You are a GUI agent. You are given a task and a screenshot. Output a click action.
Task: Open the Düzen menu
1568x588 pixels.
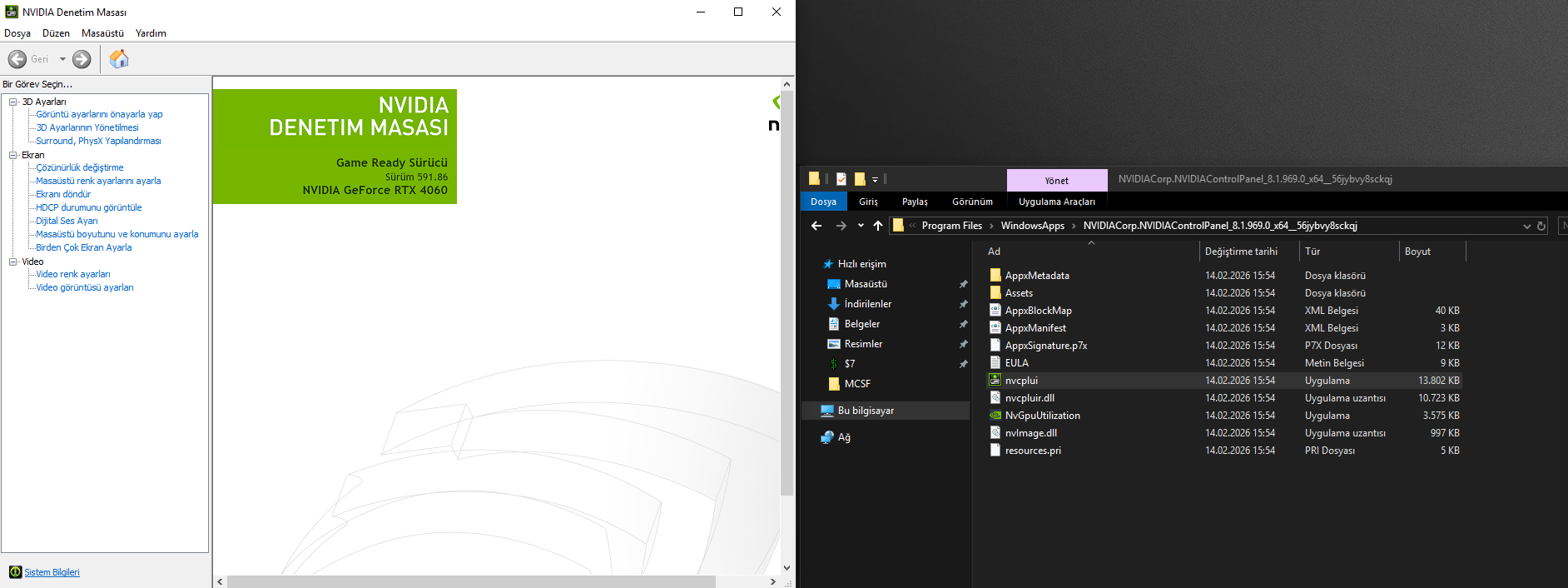[56, 33]
